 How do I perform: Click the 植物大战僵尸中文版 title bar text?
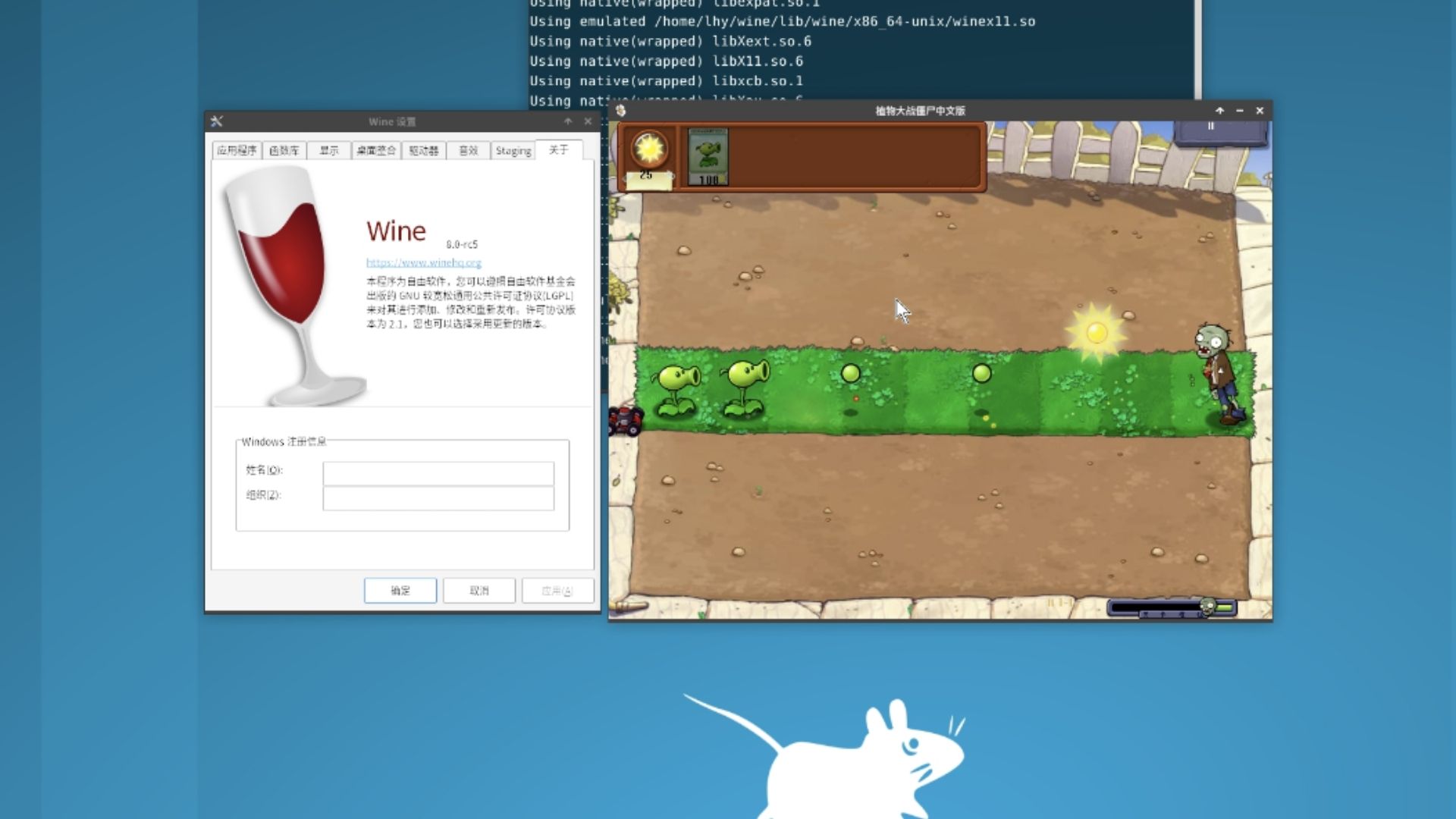coord(920,111)
